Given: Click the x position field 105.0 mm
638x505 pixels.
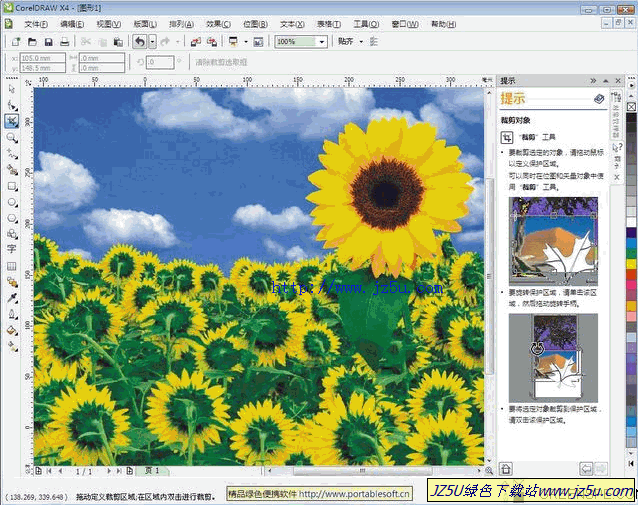Looking at the screenshot, I should click(42, 58).
